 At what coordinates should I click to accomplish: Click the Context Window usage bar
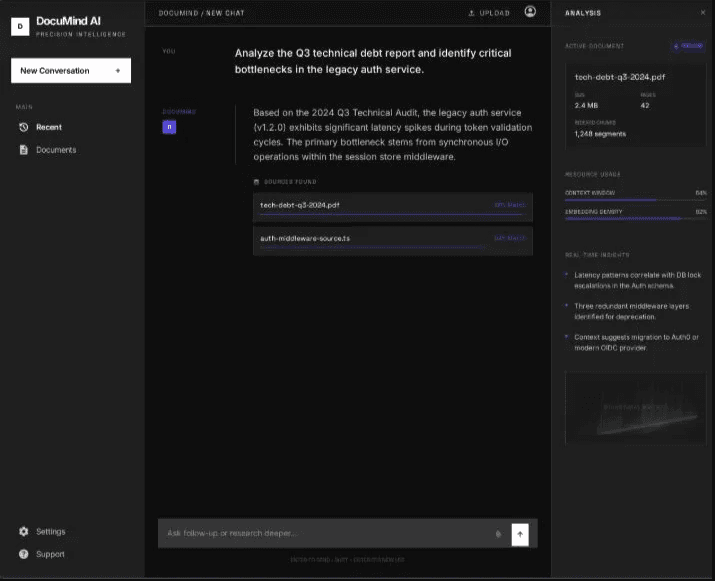(636, 200)
